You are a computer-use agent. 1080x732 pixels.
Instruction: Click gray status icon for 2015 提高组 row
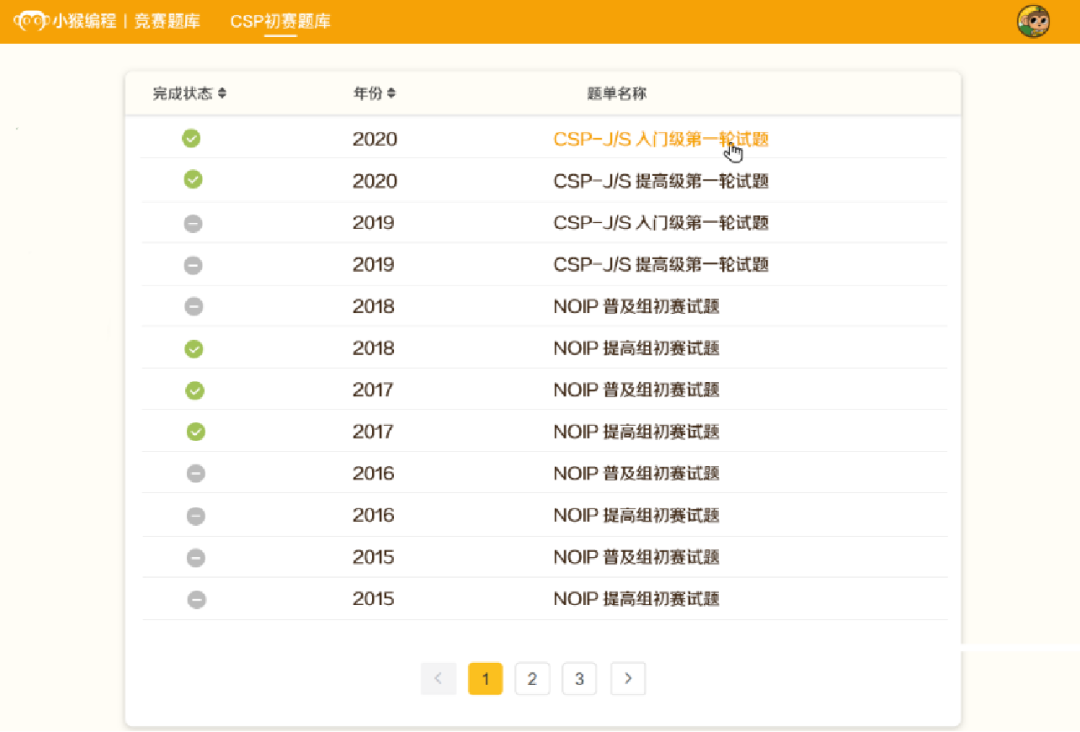point(197,599)
